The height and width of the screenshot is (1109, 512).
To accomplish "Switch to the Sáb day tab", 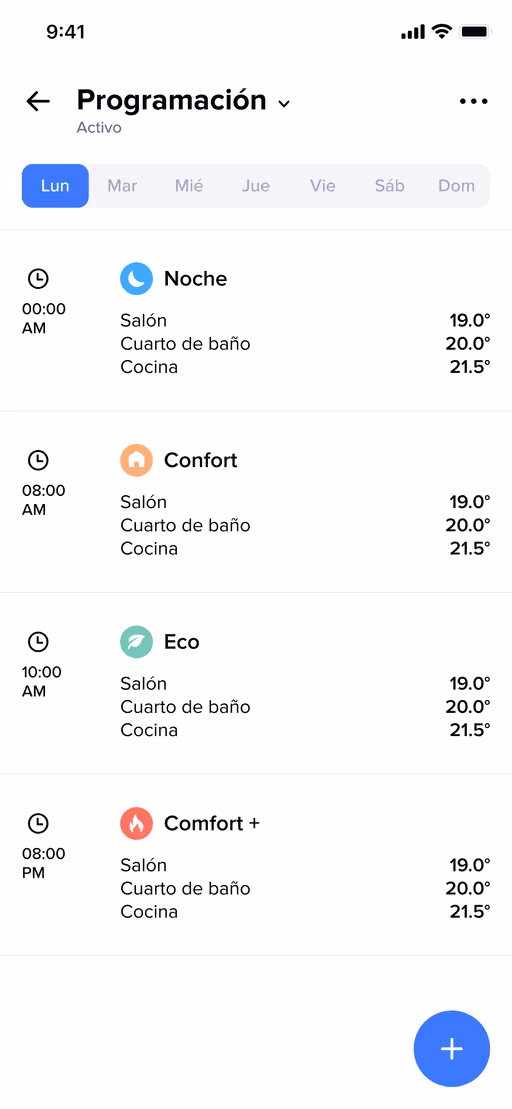I will (x=390, y=186).
